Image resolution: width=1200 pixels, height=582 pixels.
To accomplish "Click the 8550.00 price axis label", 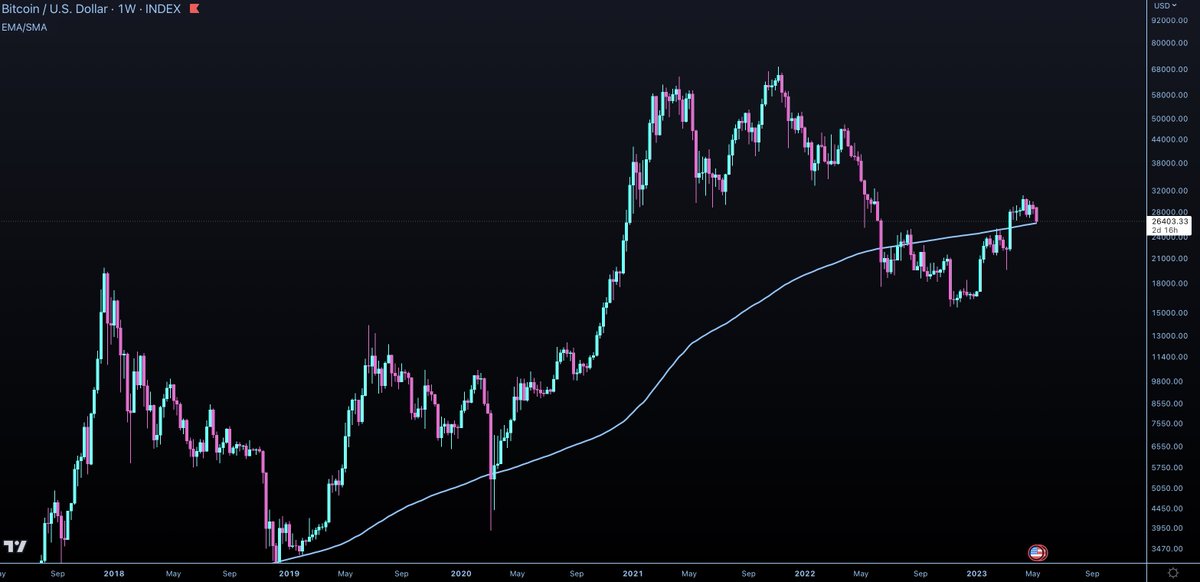I will point(1169,403).
